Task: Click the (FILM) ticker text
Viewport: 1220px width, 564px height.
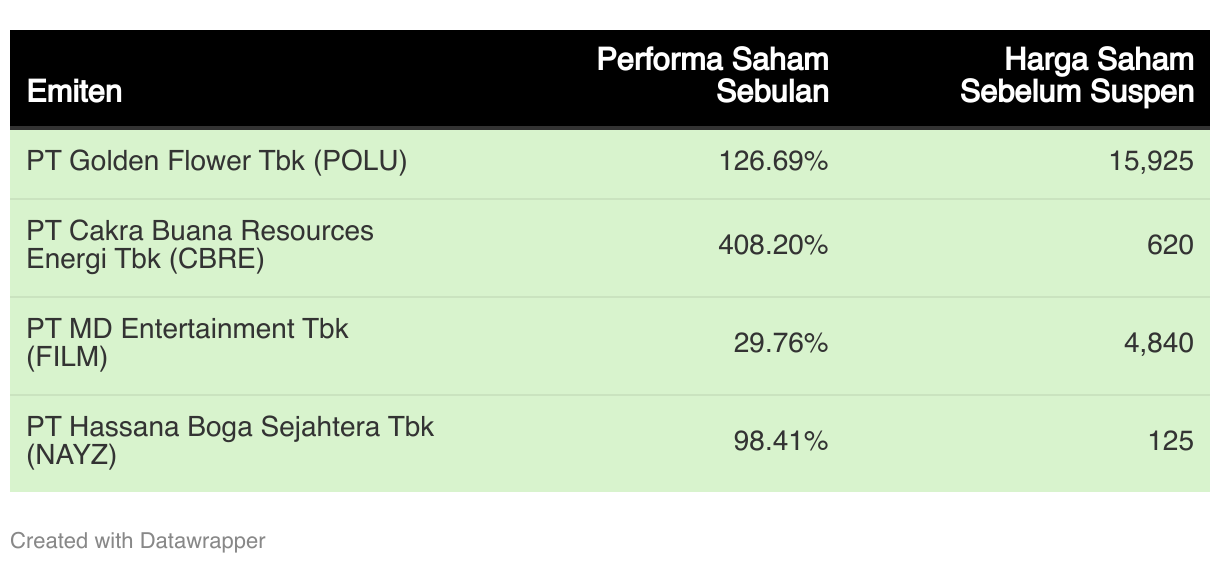Action: 67,357
